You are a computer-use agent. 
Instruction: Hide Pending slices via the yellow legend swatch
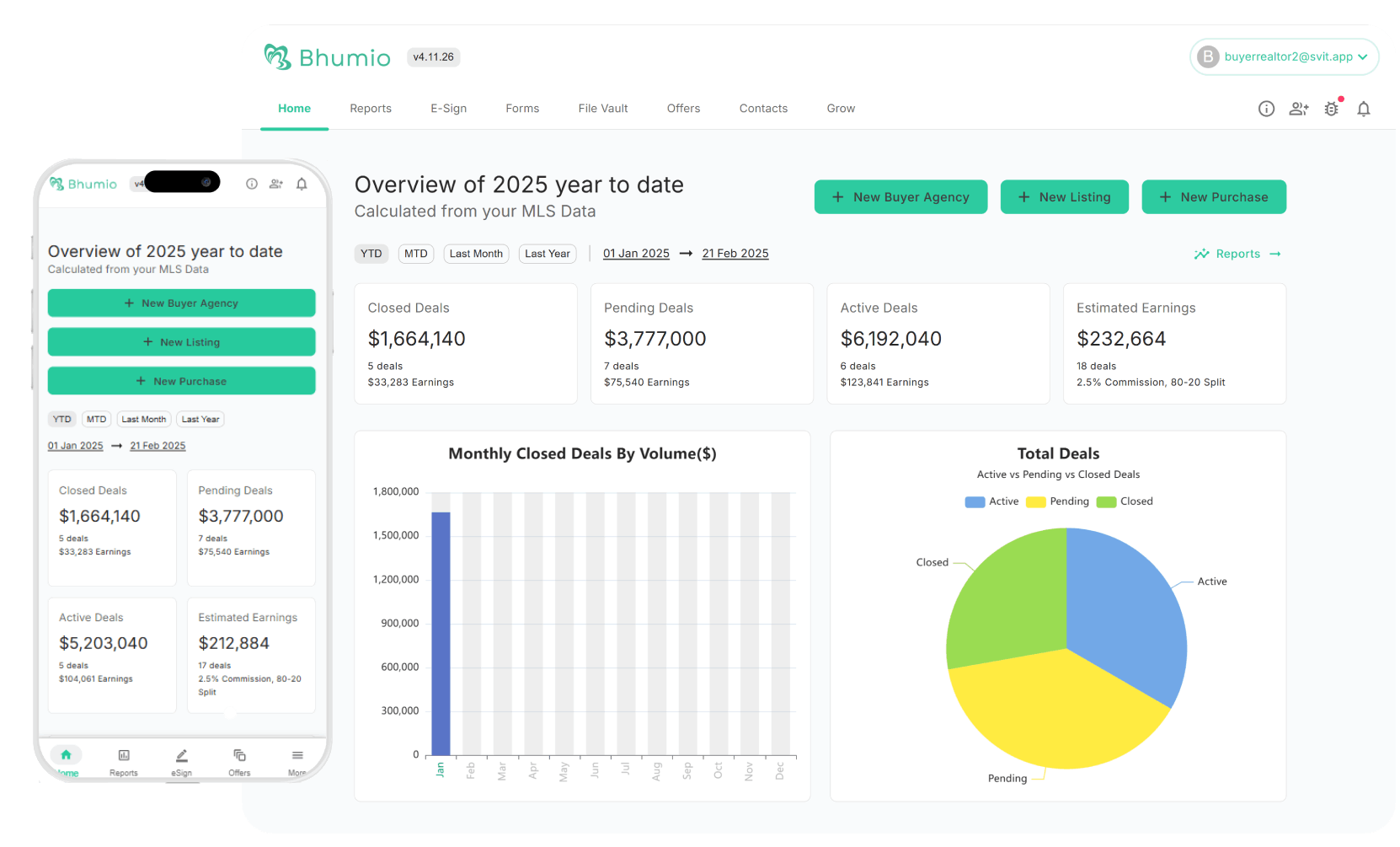[1034, 501]
